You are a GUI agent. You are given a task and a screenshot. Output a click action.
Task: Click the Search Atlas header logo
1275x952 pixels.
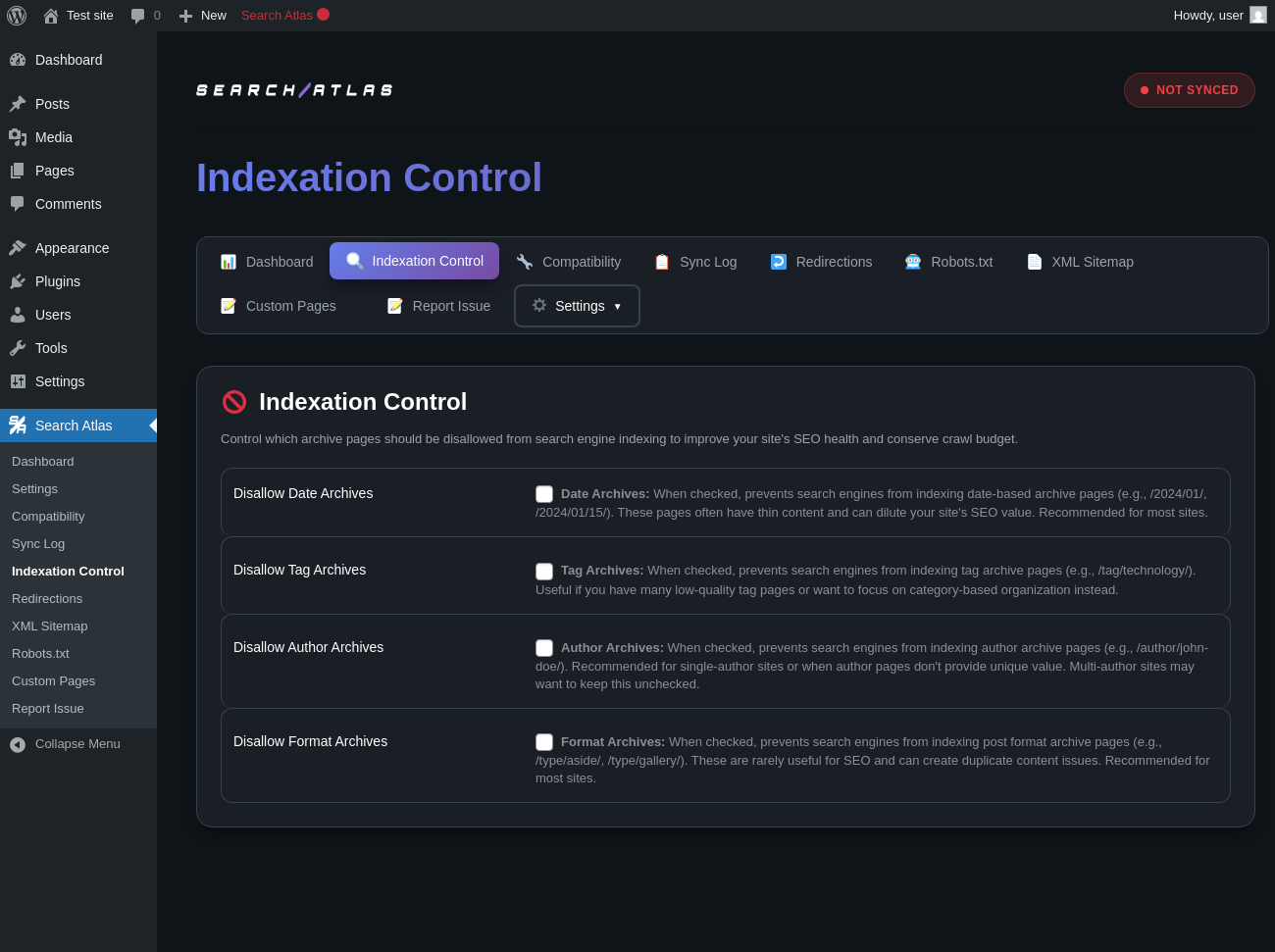pyautogui.click(x=294, y=90)
